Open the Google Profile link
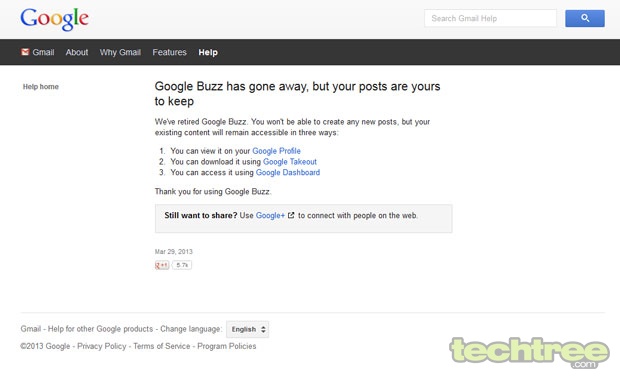The width and height of the screenshot is (620, 379). [x=276, y=151]
